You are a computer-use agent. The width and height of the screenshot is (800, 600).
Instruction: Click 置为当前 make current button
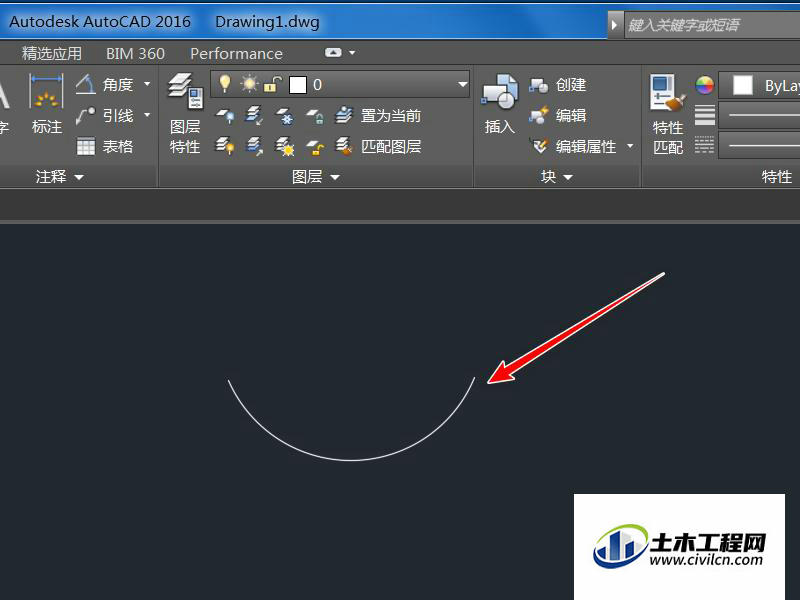tap(378, 116)
